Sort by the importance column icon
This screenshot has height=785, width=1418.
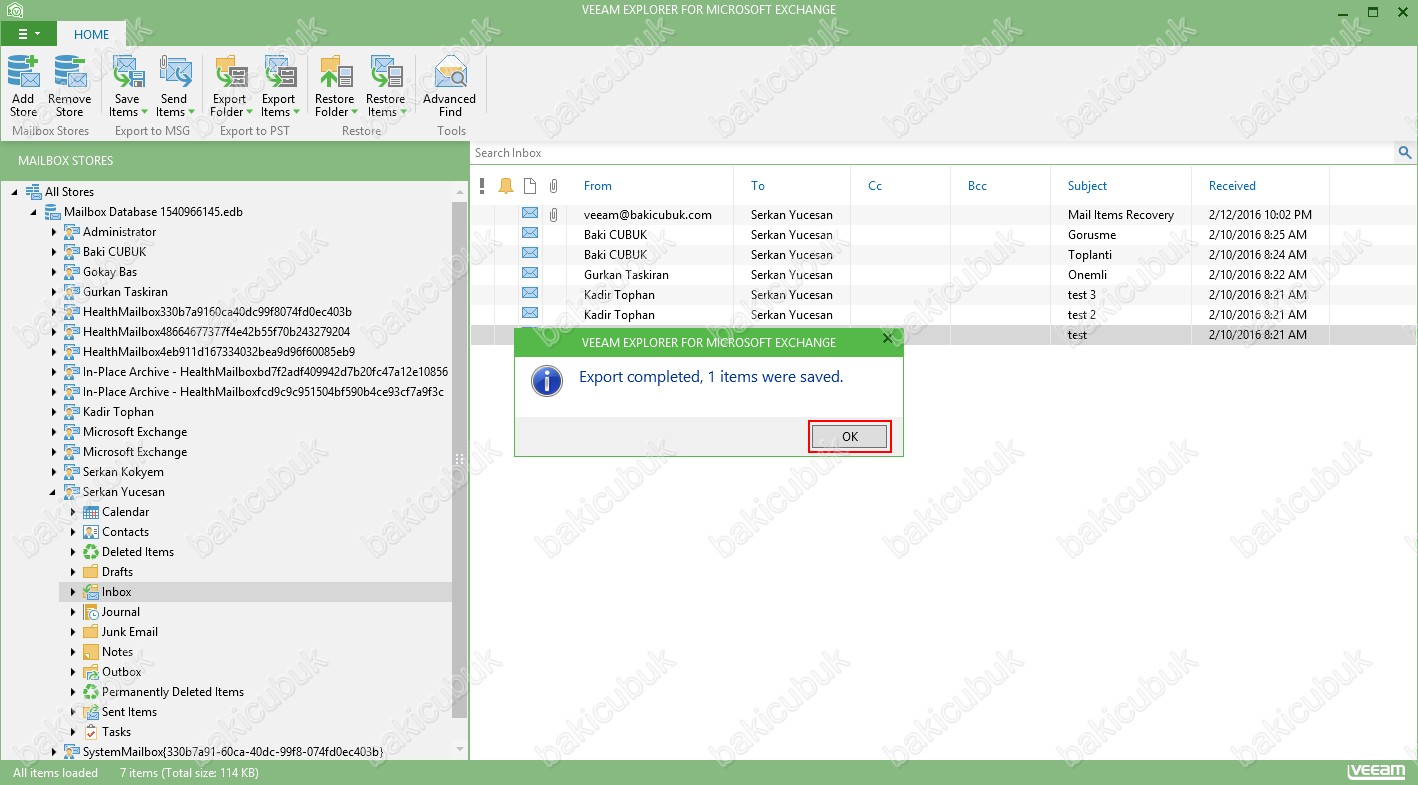[x=482, y=186]
